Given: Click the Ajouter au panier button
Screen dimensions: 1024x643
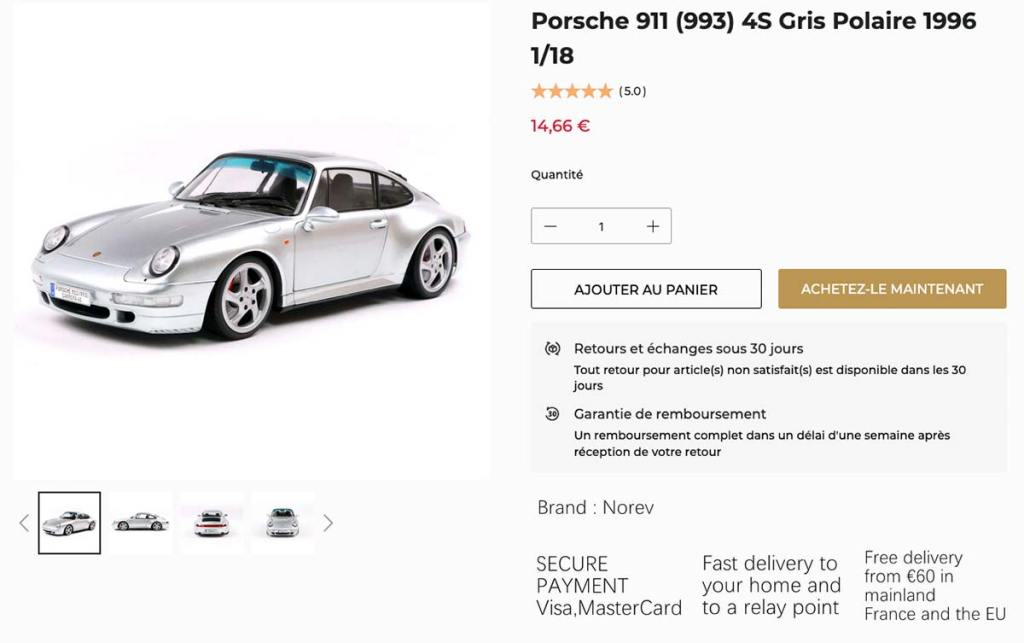Looking at the screenshot, I should 646,289.
